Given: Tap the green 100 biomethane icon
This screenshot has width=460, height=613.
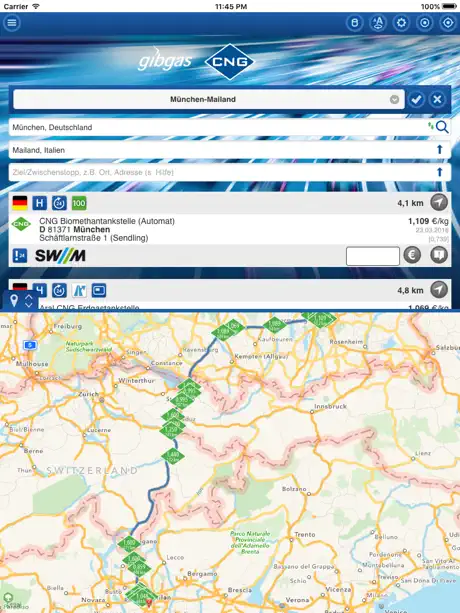Looking at the screenshot, I should (79, 203).
